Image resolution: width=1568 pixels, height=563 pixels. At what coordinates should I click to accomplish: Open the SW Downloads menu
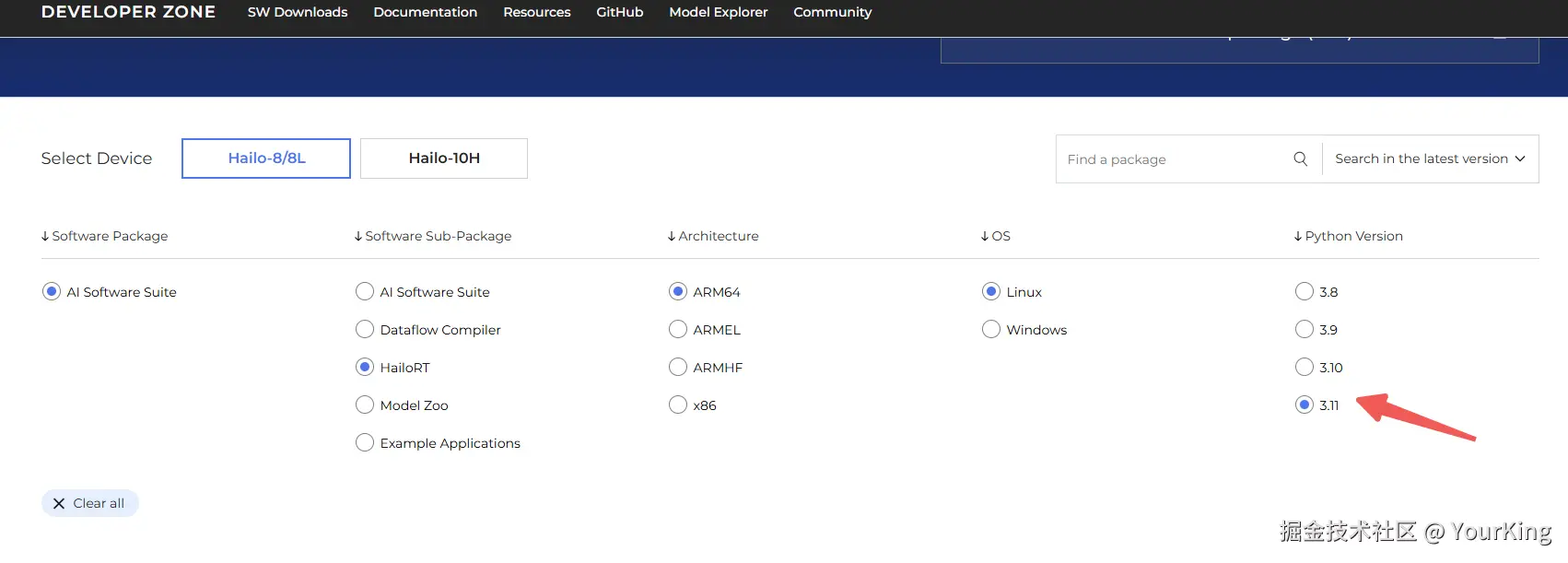[298, 12]
